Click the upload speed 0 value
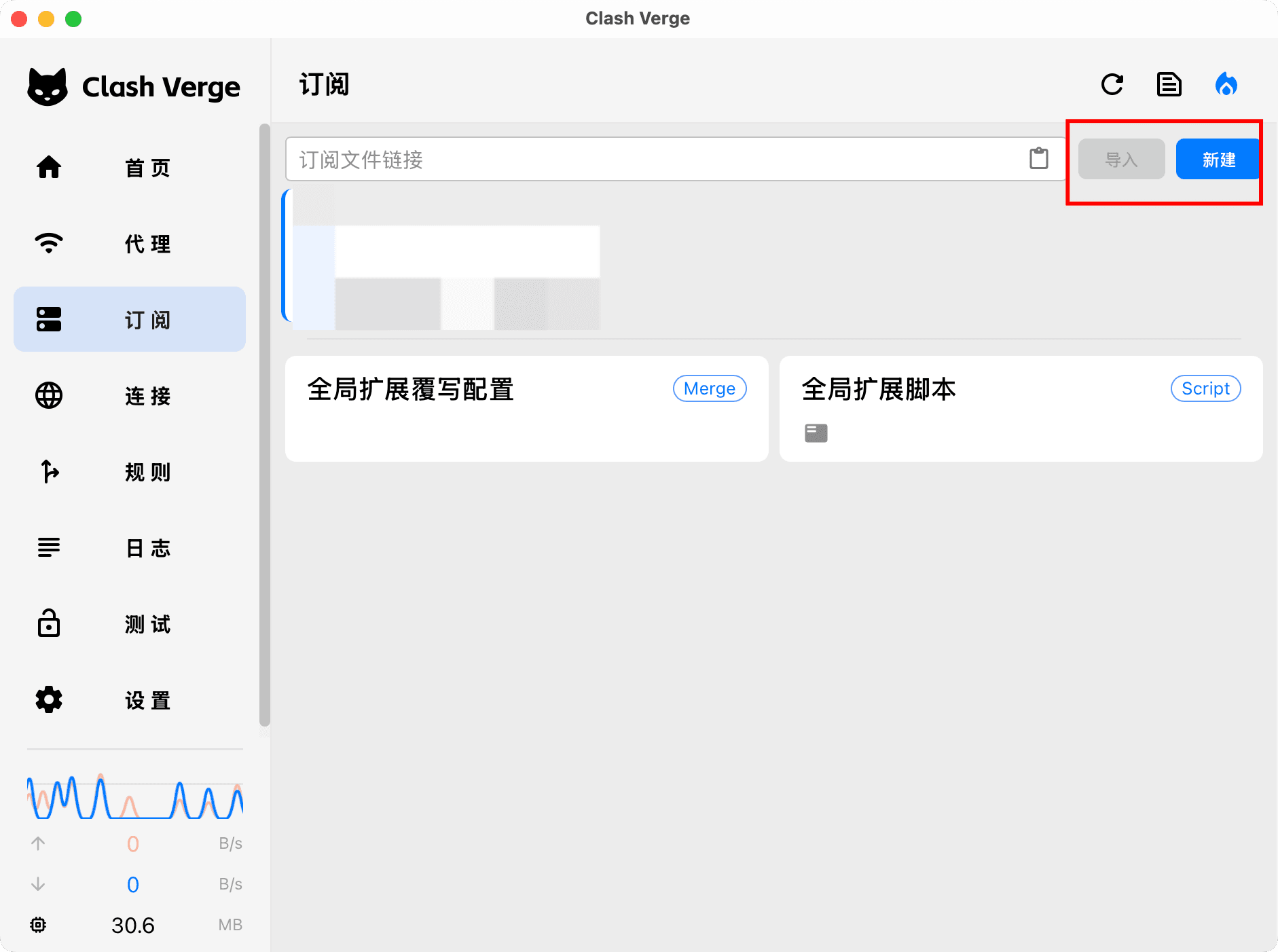Viewport: 1278px width, 952px height. tap(133, 843)
